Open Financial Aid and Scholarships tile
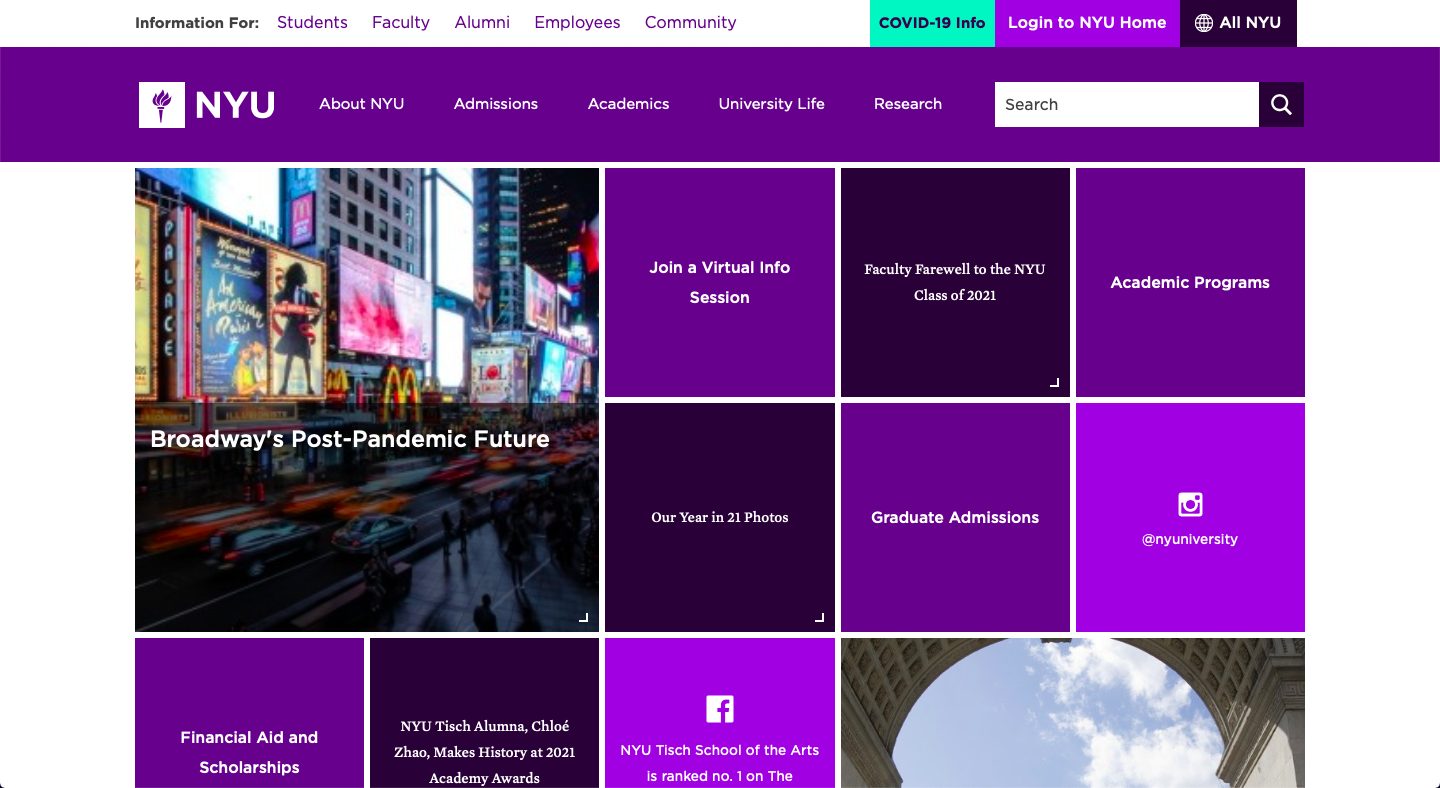The height and width of the screenshot is (788, 1440). click(x=249, y=713)
